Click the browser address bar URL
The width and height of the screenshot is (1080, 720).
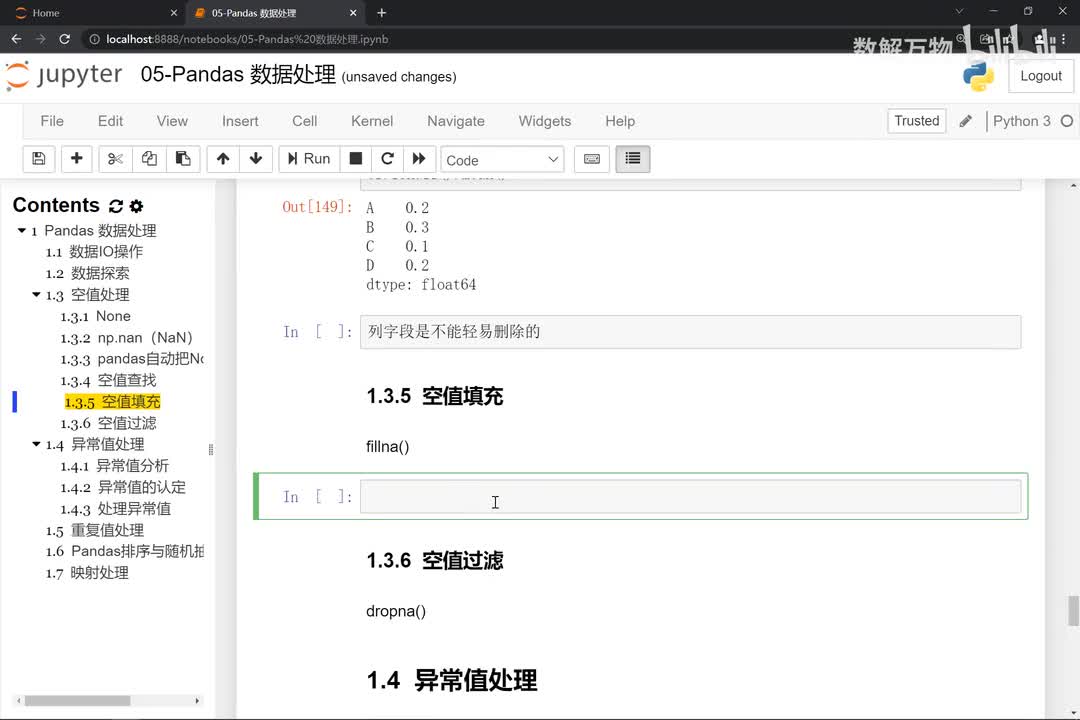pos(247,39)
